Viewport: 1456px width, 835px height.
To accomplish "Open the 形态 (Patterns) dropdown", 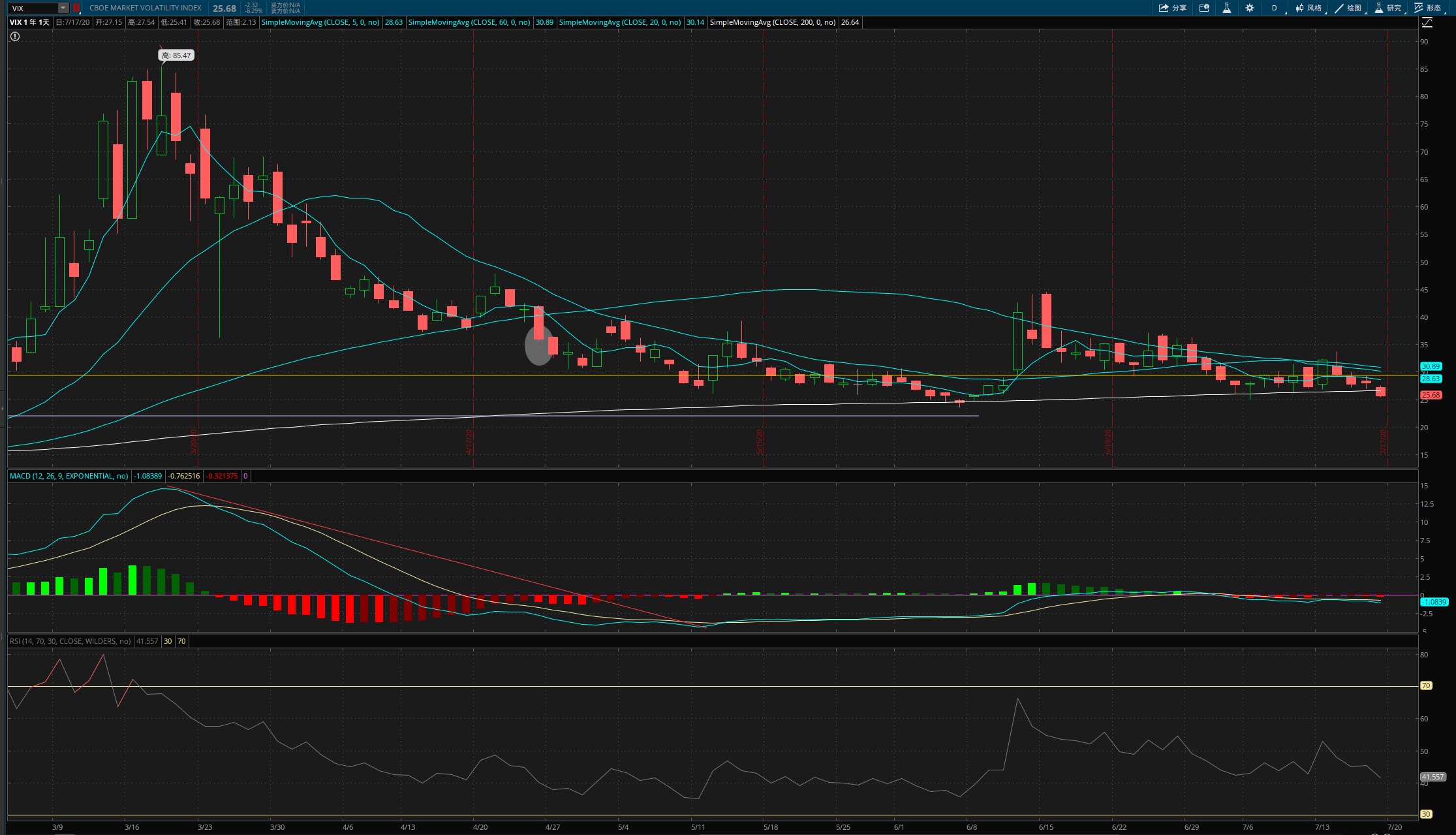I will pyautogui.click(x=1428, y=8).
